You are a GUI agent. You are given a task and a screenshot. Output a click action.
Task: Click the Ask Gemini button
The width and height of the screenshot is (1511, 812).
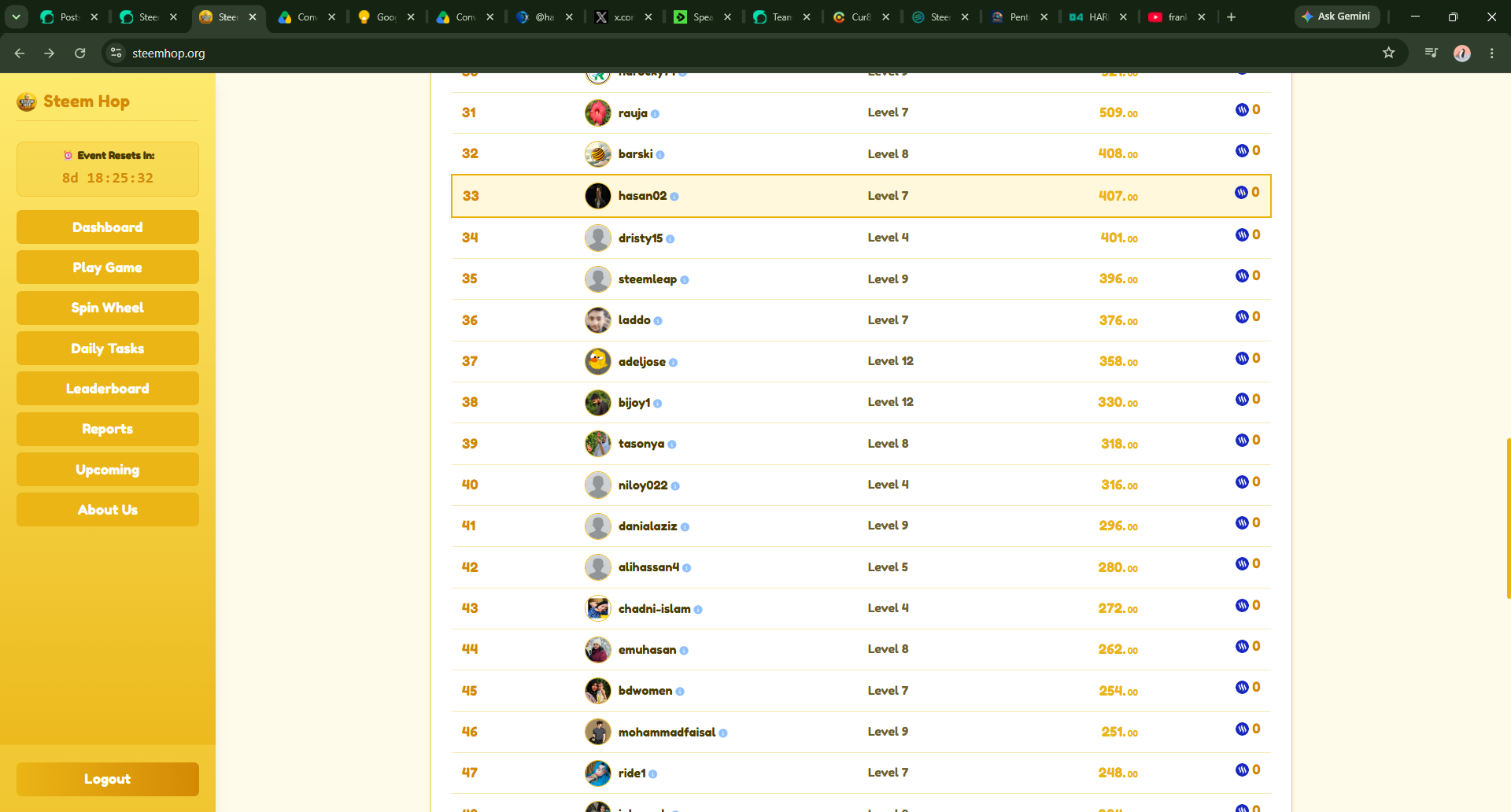[x=1336, y=17]
